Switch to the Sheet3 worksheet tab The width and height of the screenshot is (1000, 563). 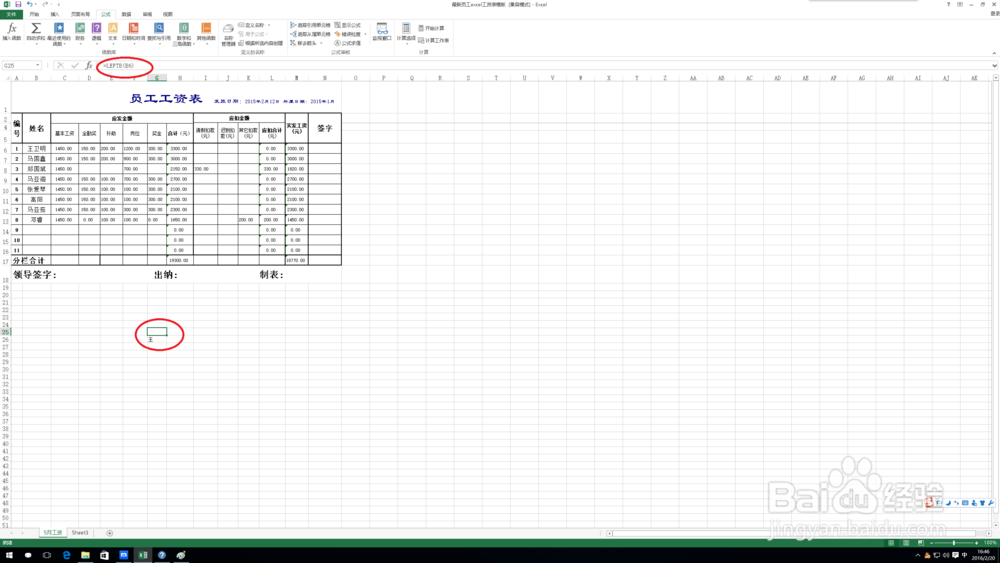(80, 533)
